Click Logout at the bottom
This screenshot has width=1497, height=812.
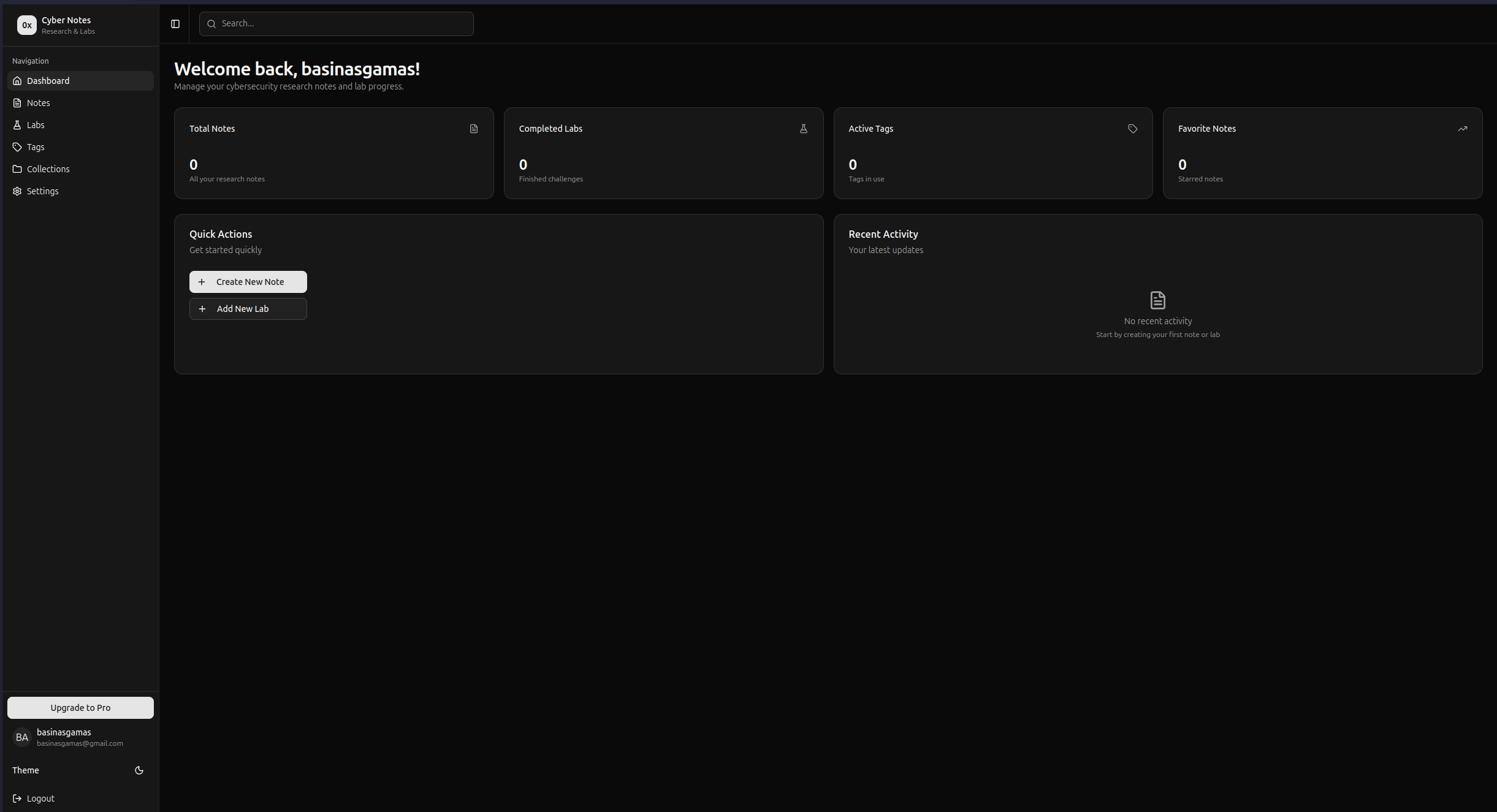coord(40,798)
